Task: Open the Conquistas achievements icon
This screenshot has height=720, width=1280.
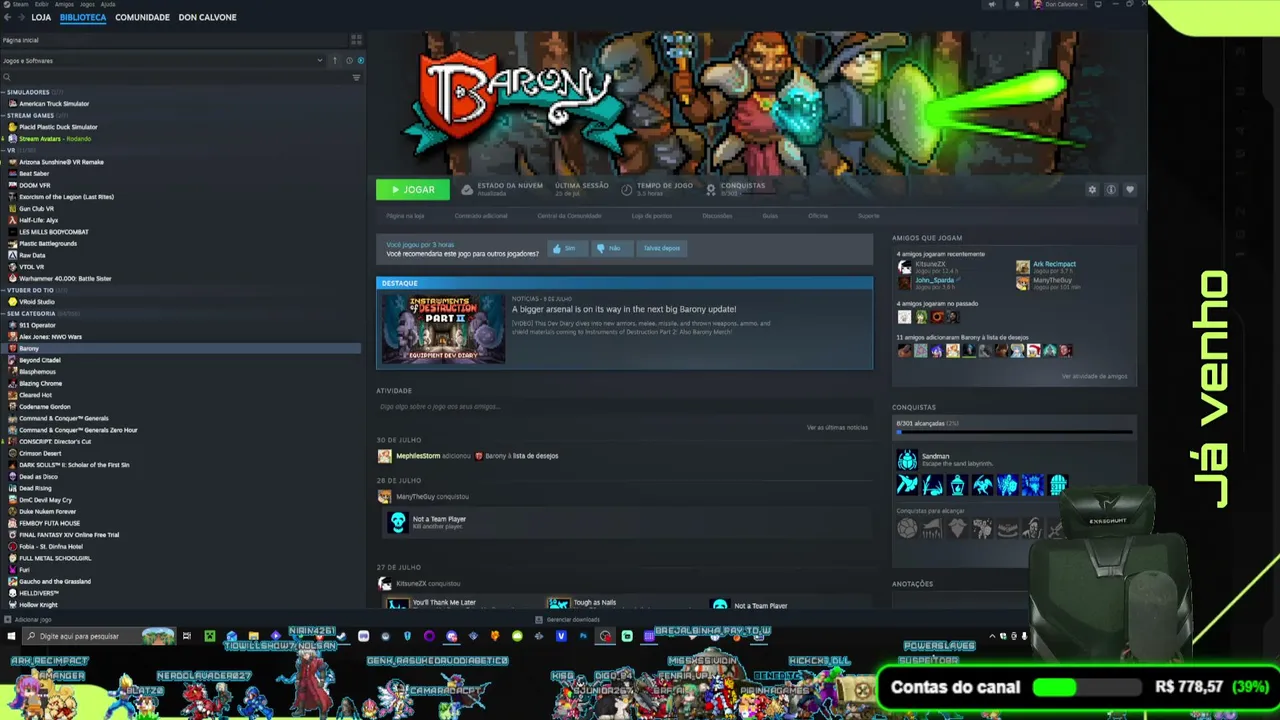Action: coord(711,189)
